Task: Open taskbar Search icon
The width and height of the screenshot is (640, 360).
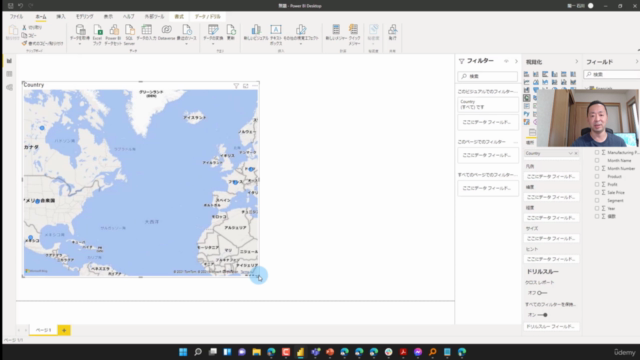Action: click(198, 352)
